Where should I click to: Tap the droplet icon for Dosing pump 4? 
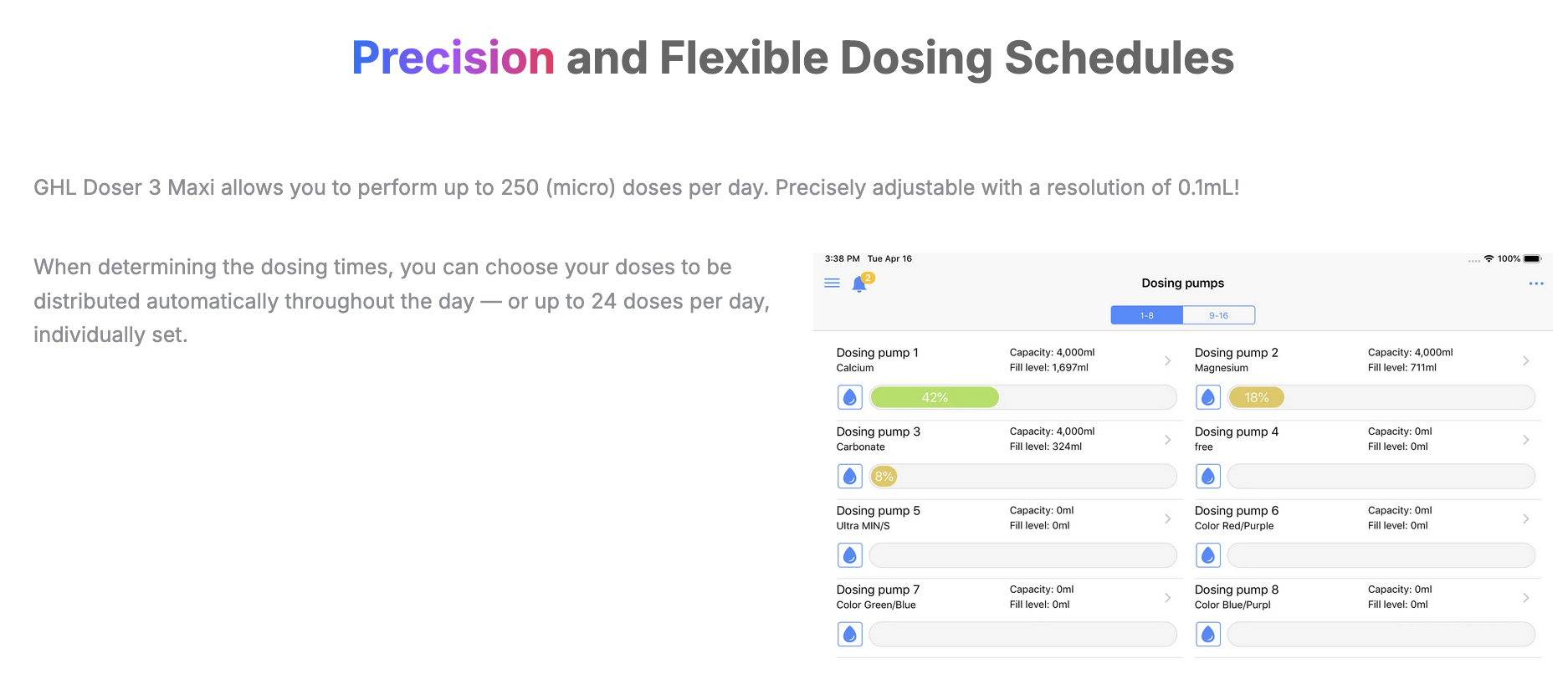[x=1208, y=477]
